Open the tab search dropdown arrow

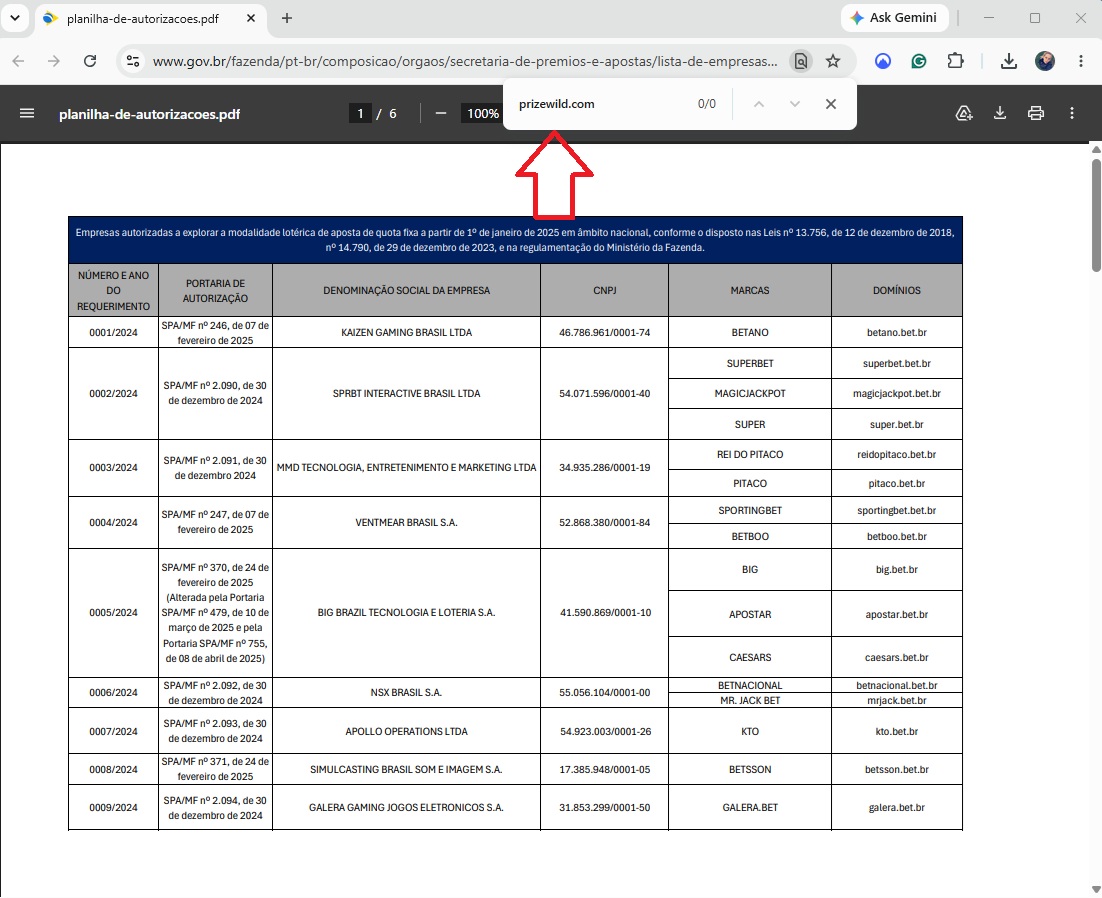click(x=15, y=18)
